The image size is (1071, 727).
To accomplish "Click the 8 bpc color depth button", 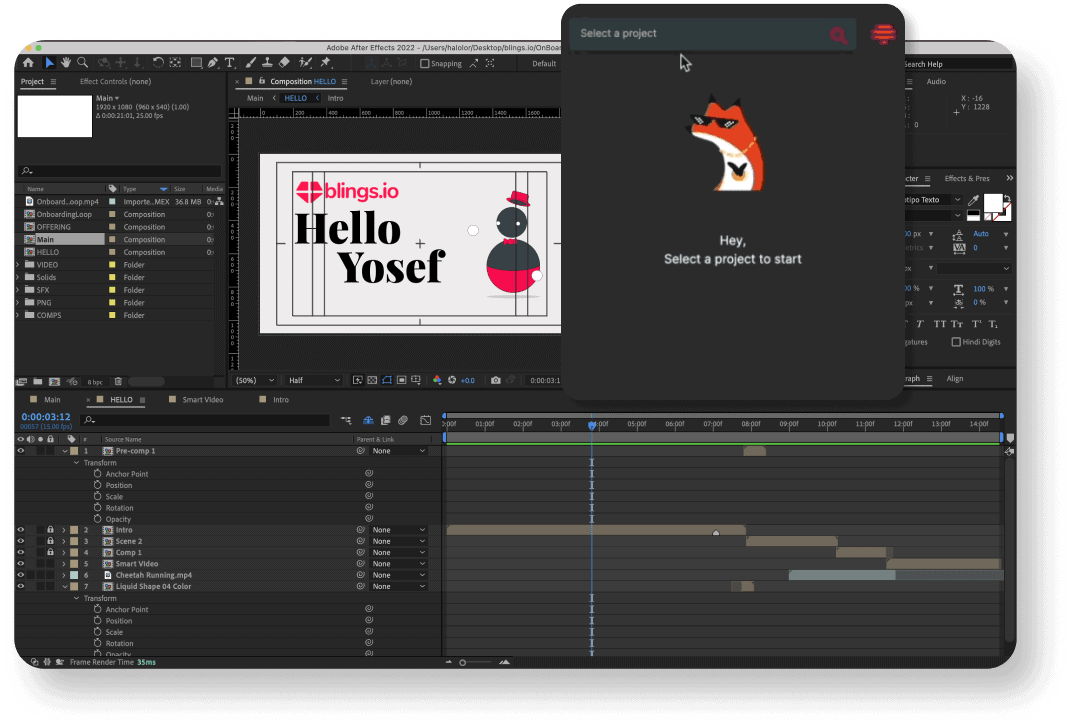I will click(95, 382).
